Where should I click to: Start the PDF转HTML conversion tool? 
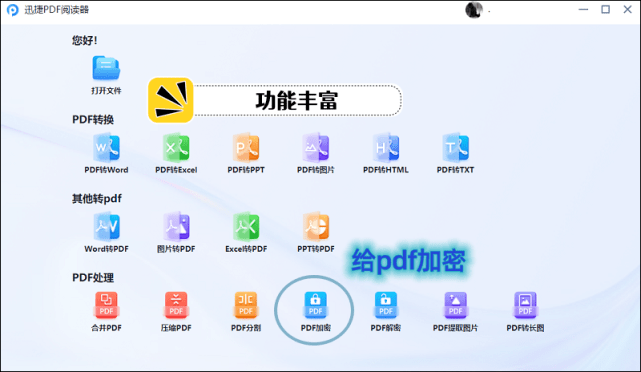(386, 147)
